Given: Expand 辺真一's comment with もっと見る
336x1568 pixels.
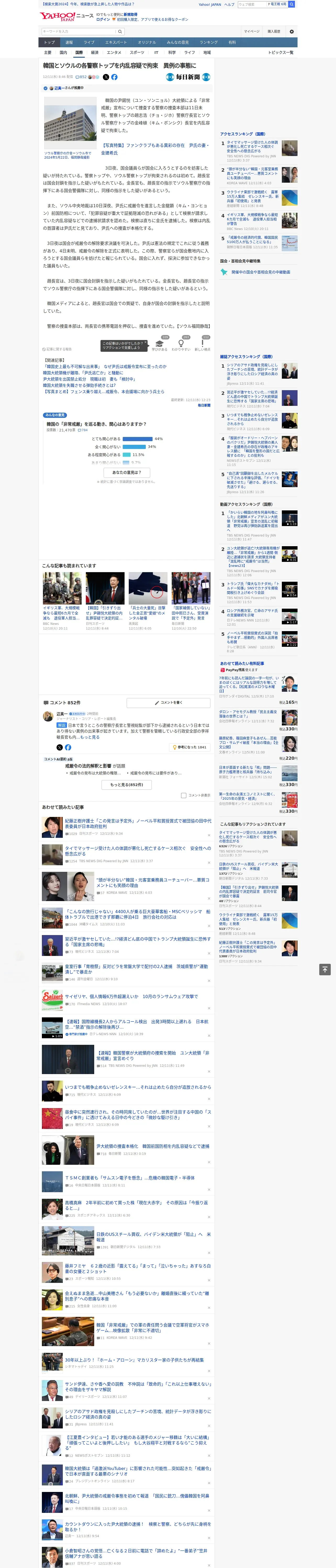Looking at the screenshot, I should coord(90,737).
